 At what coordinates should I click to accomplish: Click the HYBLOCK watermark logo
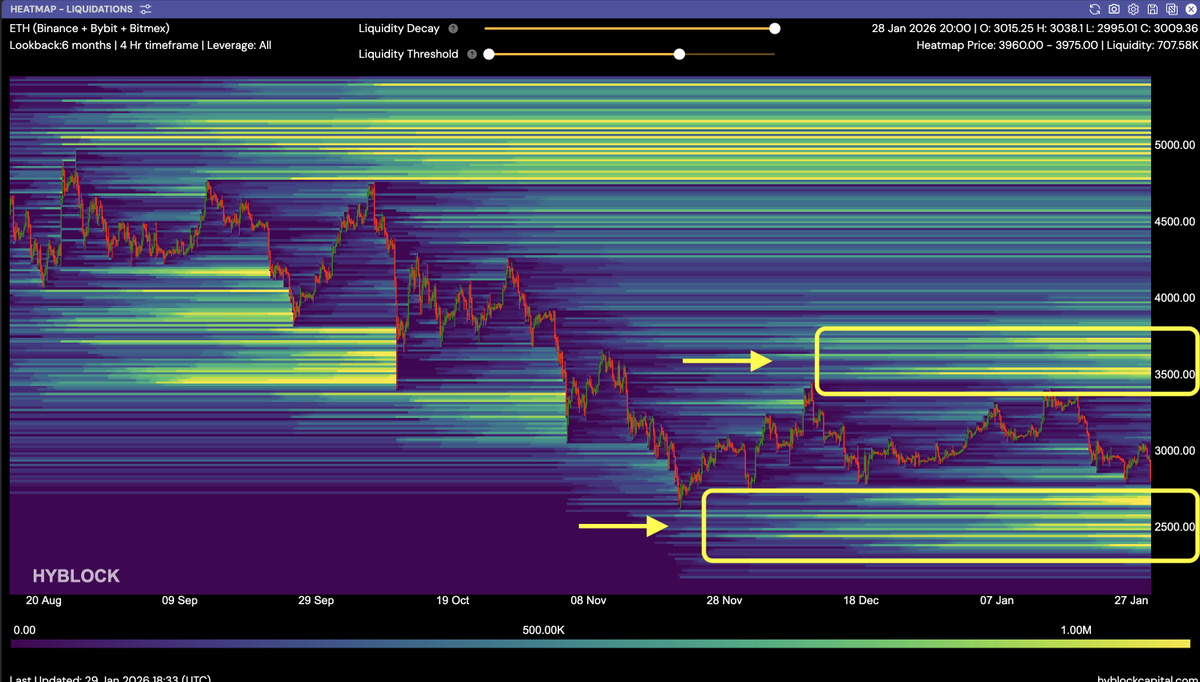pos(76,575)
